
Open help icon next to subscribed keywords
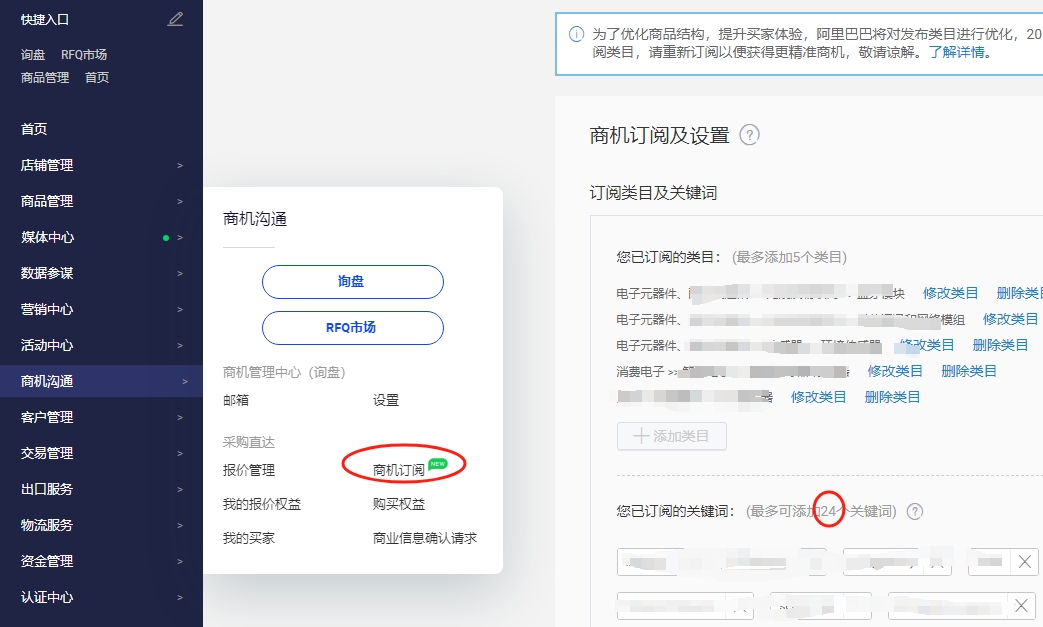pos(915,511)
